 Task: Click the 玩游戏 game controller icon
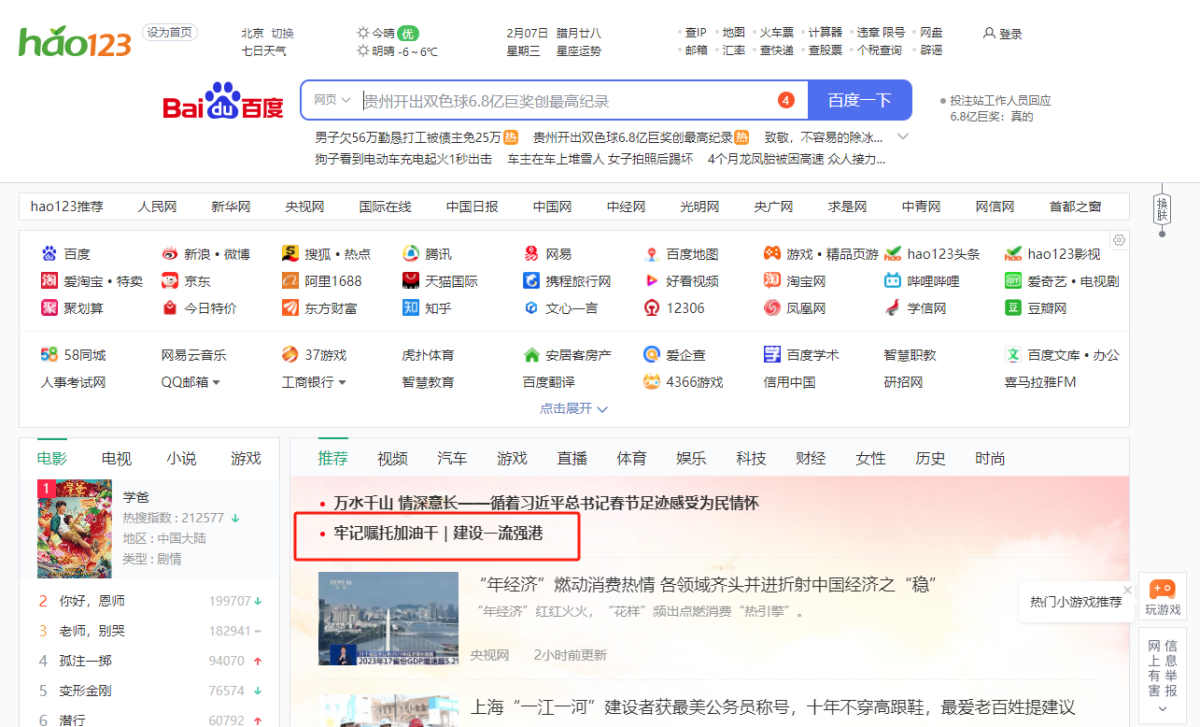(1162, 589)
